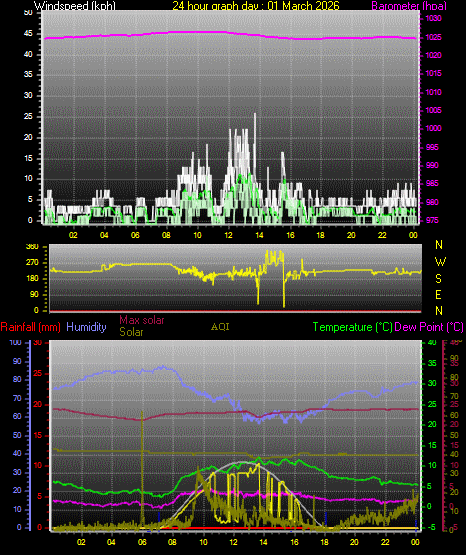Screen dimensions: 466x555
Task: Click the windspeed scale value 25
Action: pos(28,116)
